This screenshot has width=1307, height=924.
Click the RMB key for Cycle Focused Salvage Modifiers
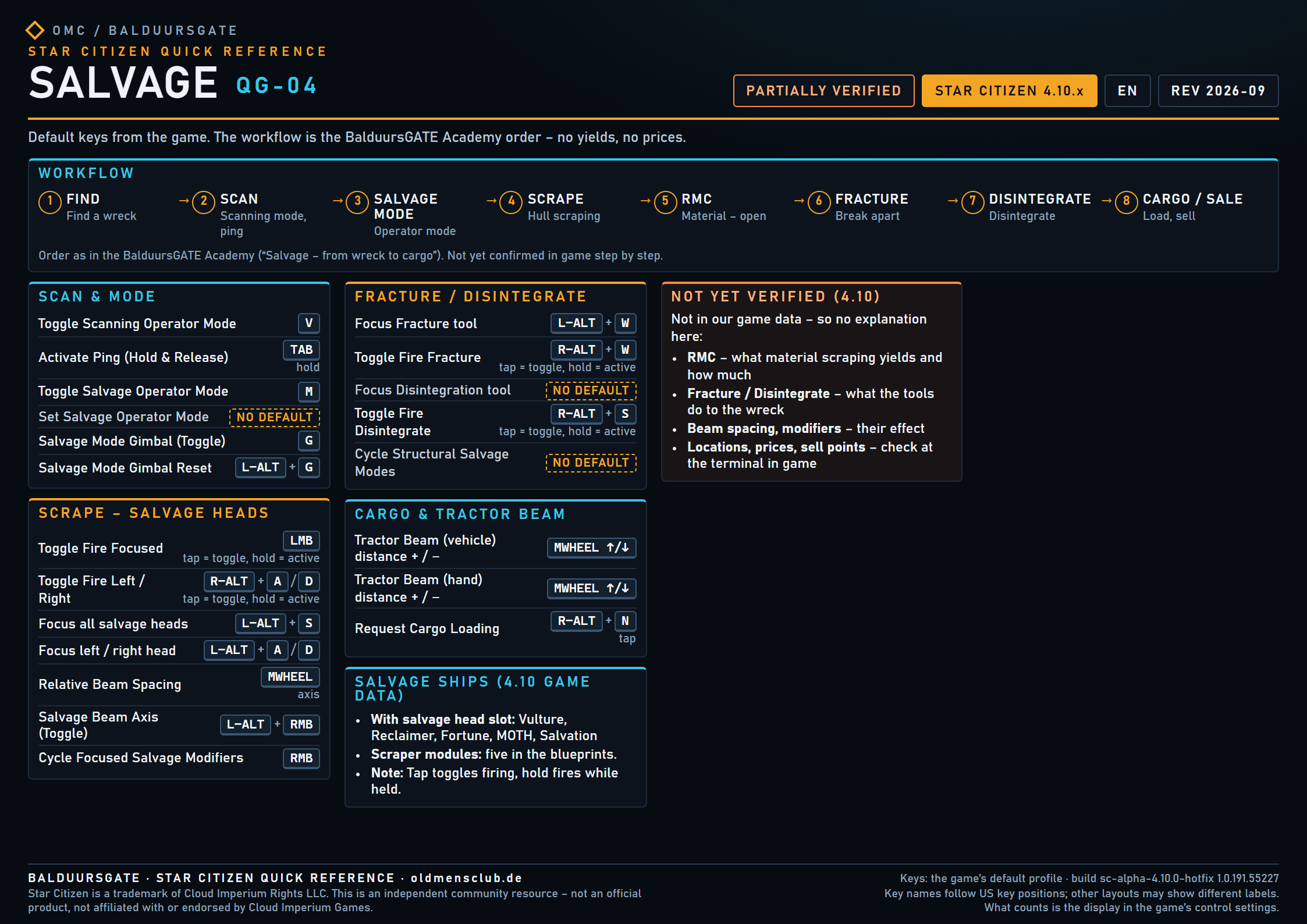coord(301,758)
